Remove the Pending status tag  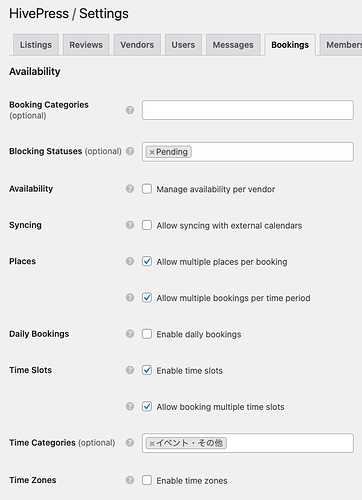coord(152,152)
